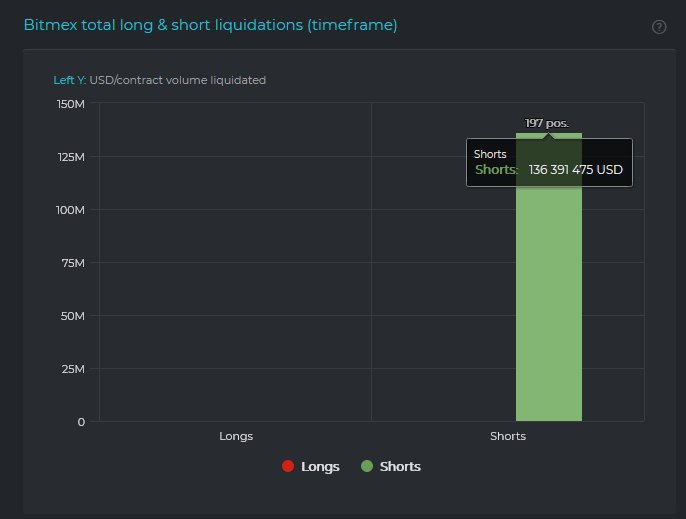Click the 0 y-axis value
This screenshot has height=519, width=686.
click(x=81, y=422)
